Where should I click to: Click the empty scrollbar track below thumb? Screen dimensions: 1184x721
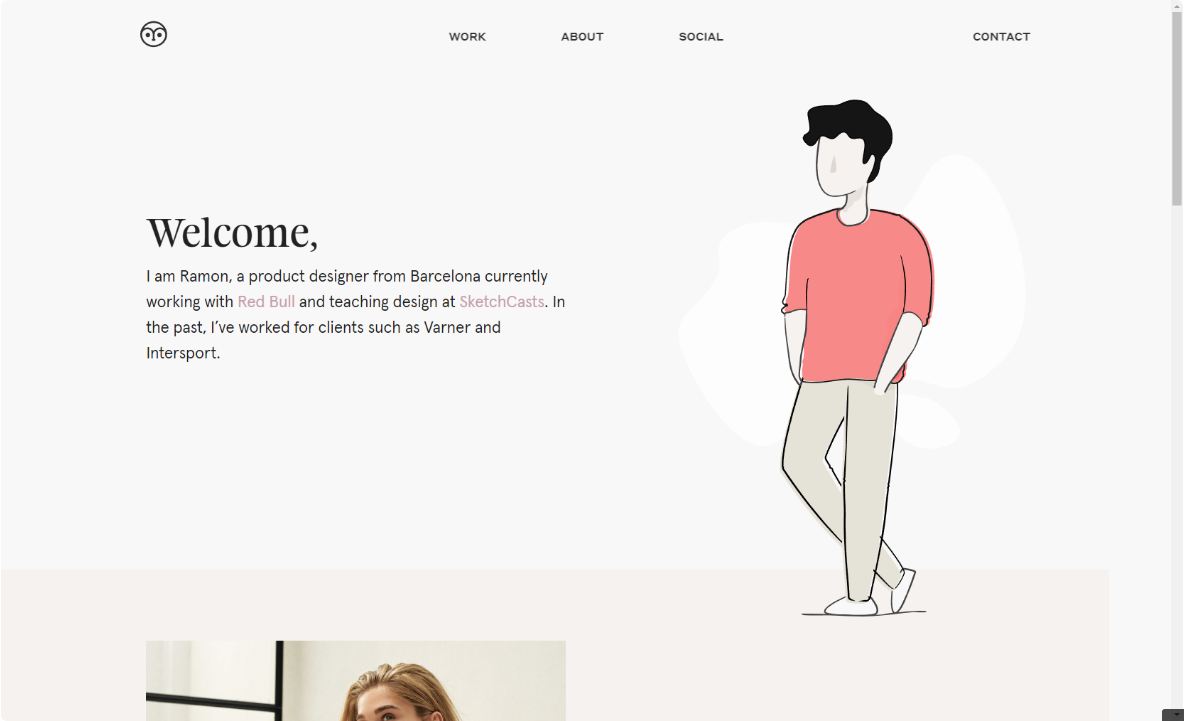pos(1177,453)
